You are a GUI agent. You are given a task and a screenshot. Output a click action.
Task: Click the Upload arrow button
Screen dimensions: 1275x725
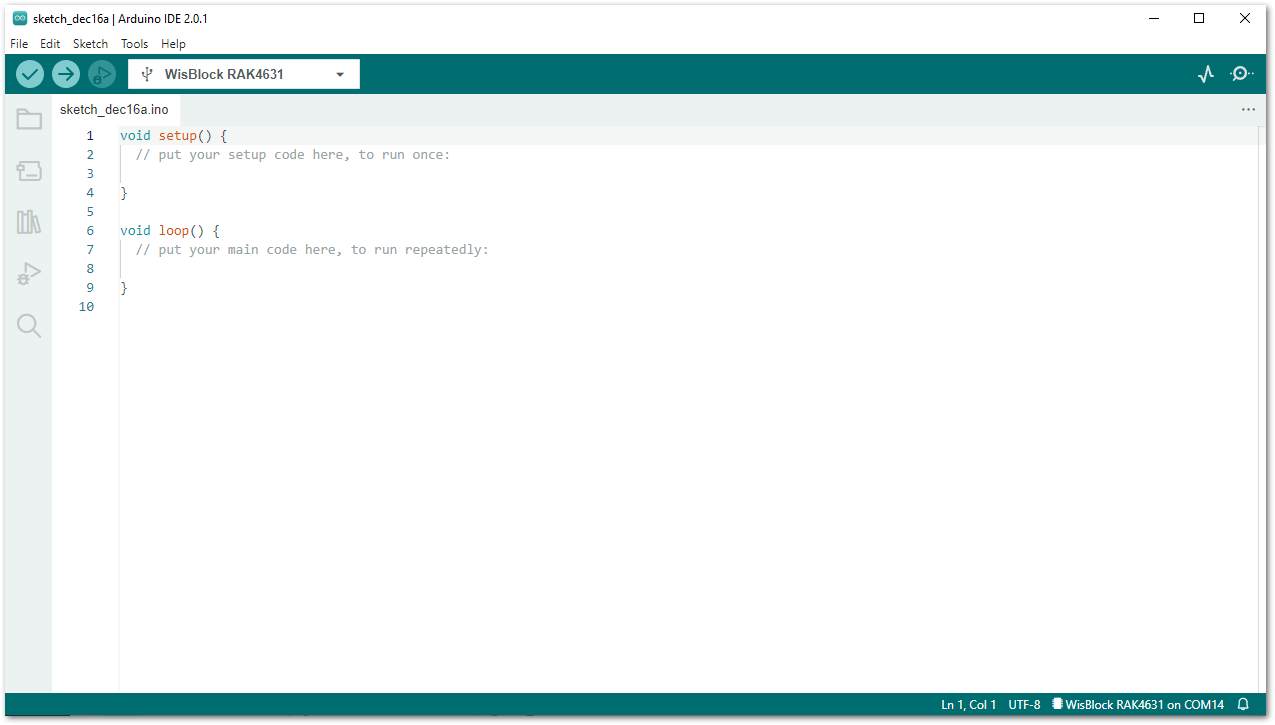point(66,74)
